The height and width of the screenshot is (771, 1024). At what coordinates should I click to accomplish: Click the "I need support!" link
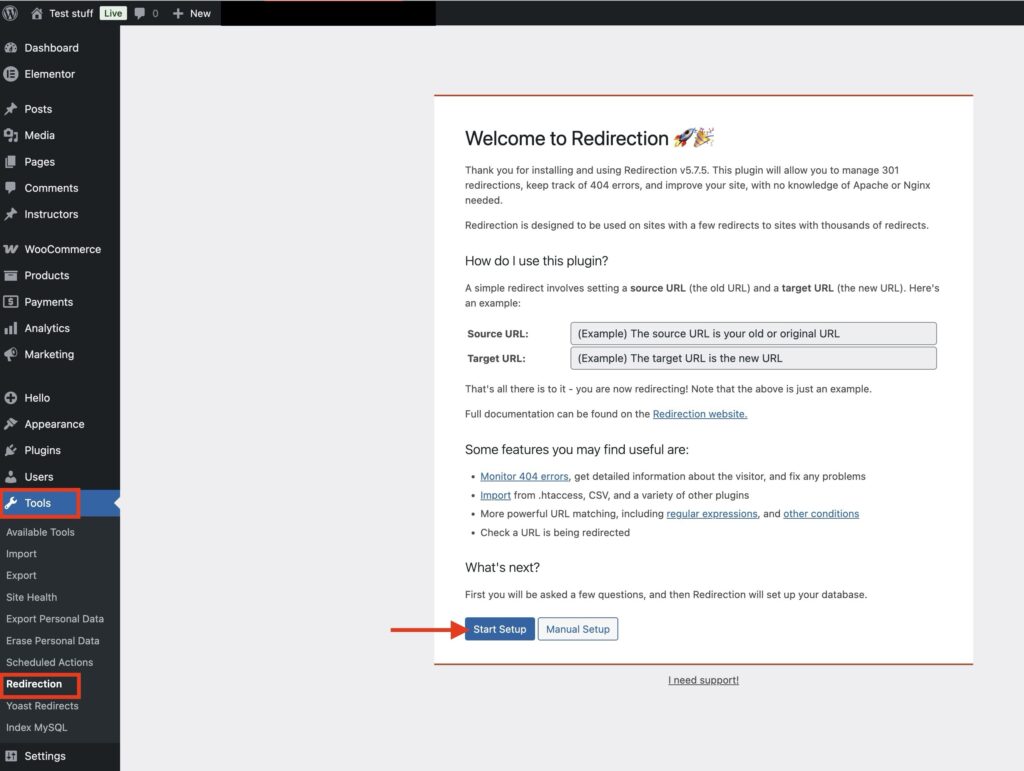pos(703,679)
